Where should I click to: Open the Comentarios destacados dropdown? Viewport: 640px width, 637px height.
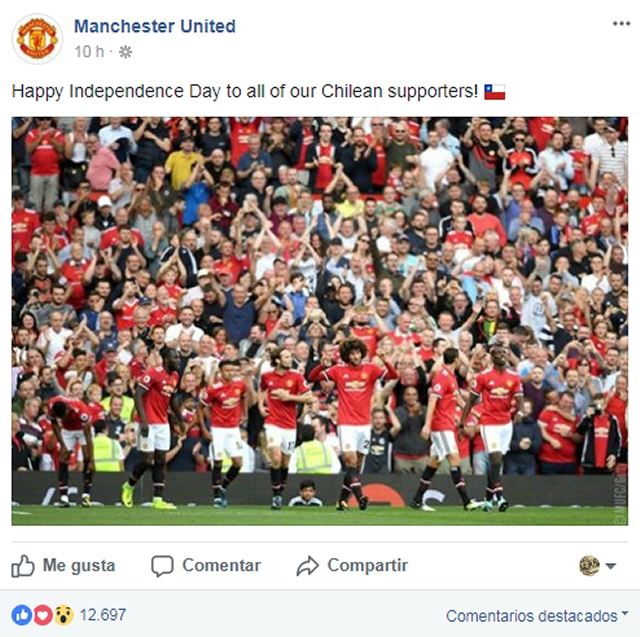537,616
